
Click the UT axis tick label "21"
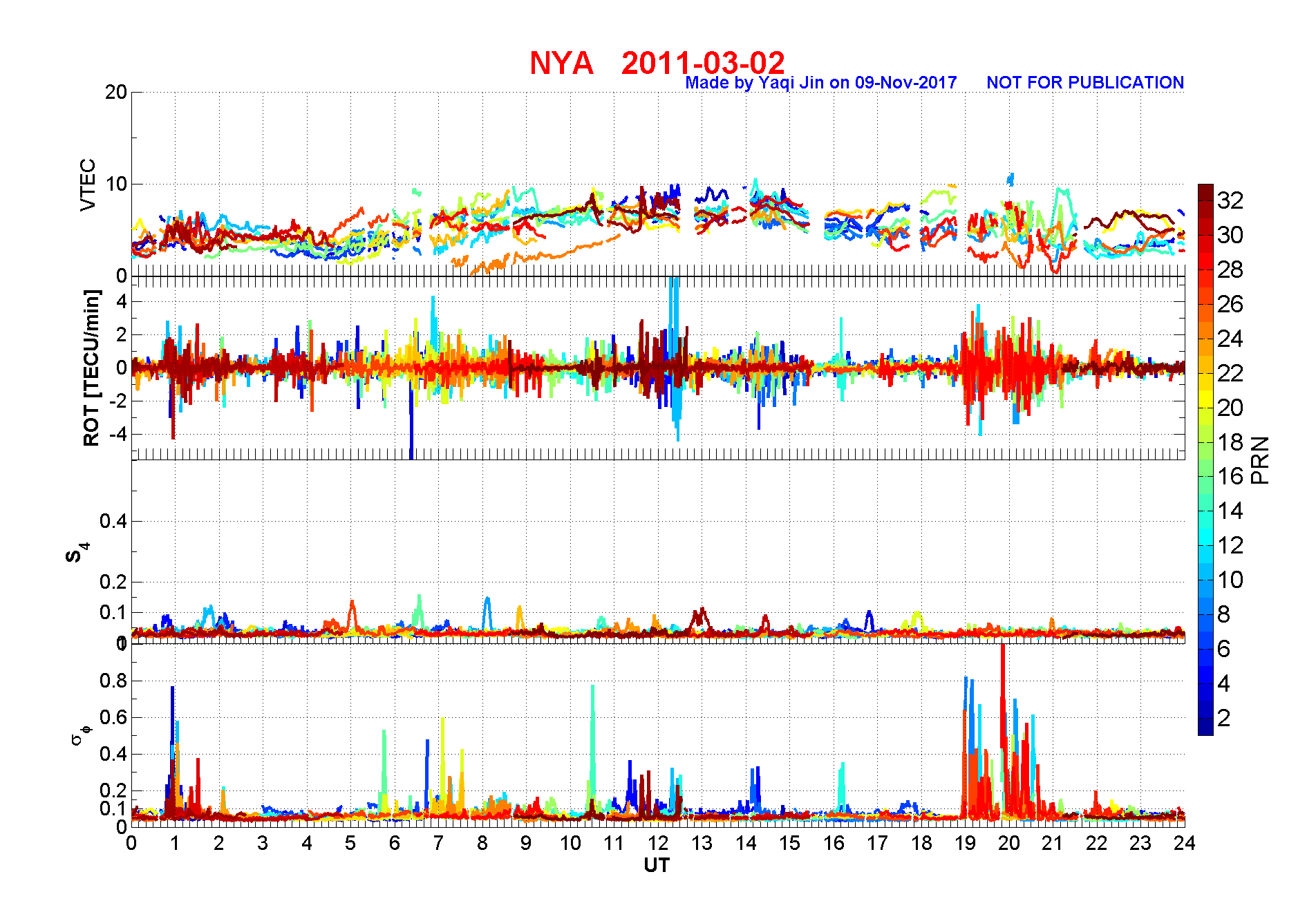click(x=1053, y=843)
